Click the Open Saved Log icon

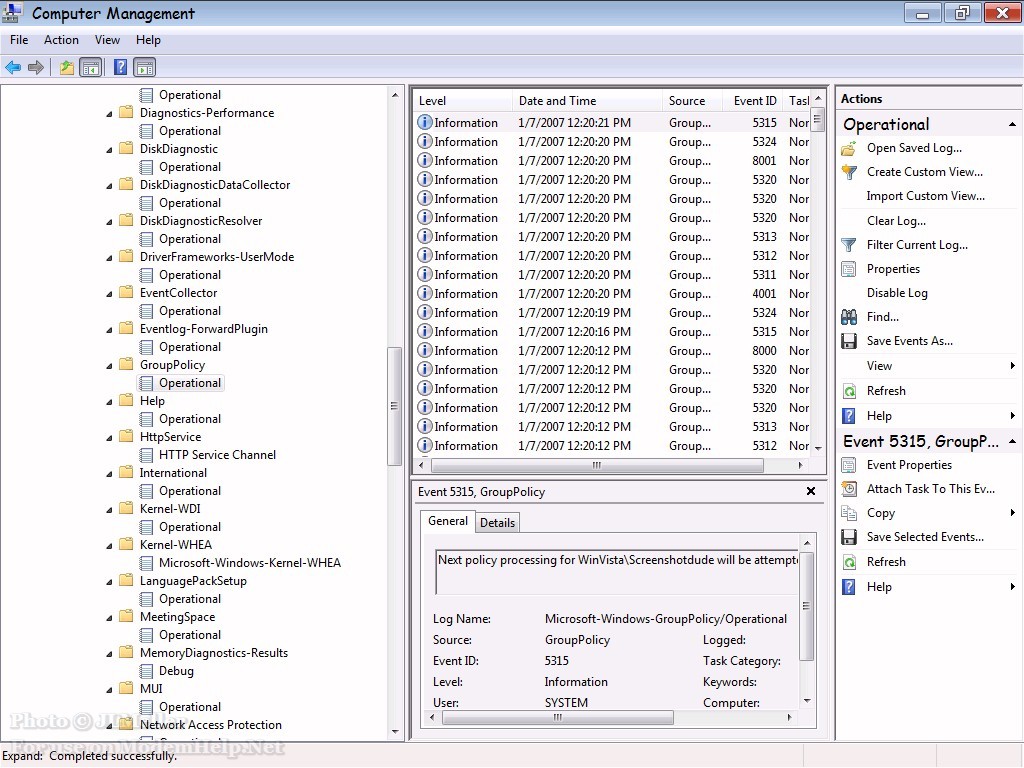point(849,148)
